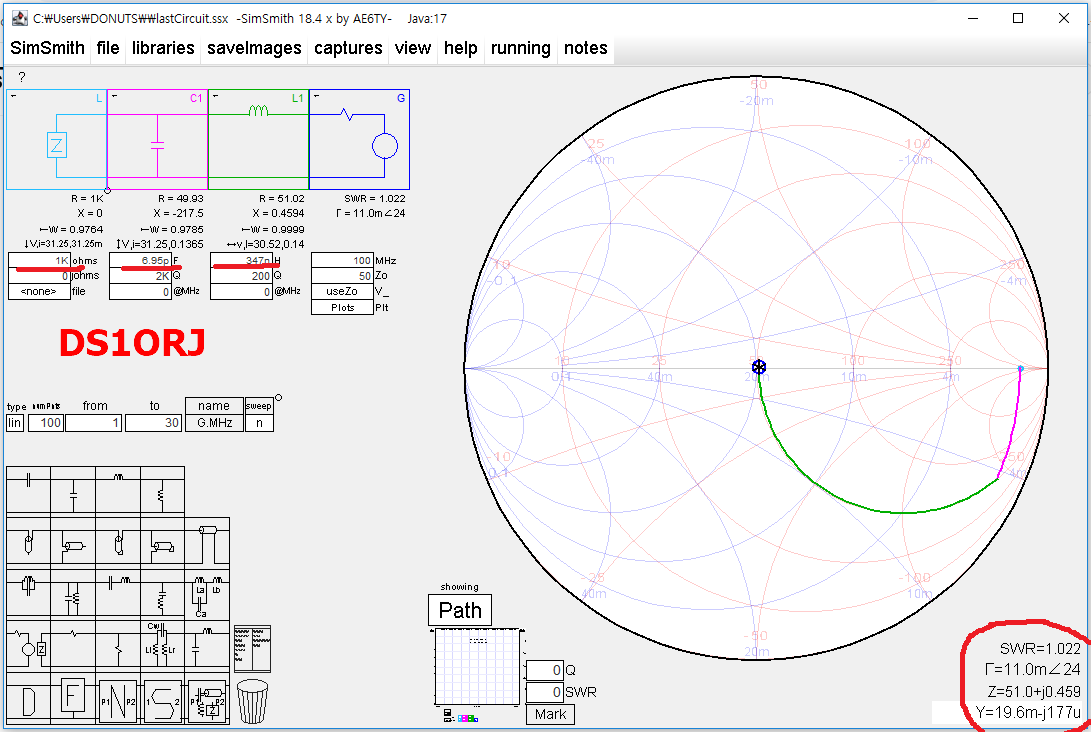Edit the Zo 50 field
Viewport: 1091px width, 732px height.
click(x=342, y=276)
